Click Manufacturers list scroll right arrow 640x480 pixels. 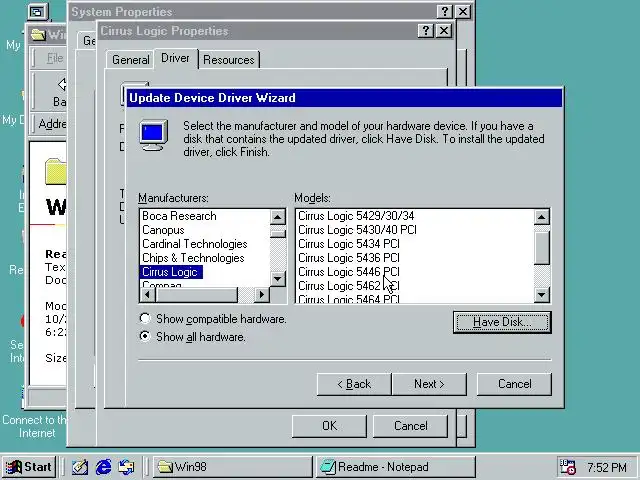click(261, 294)
